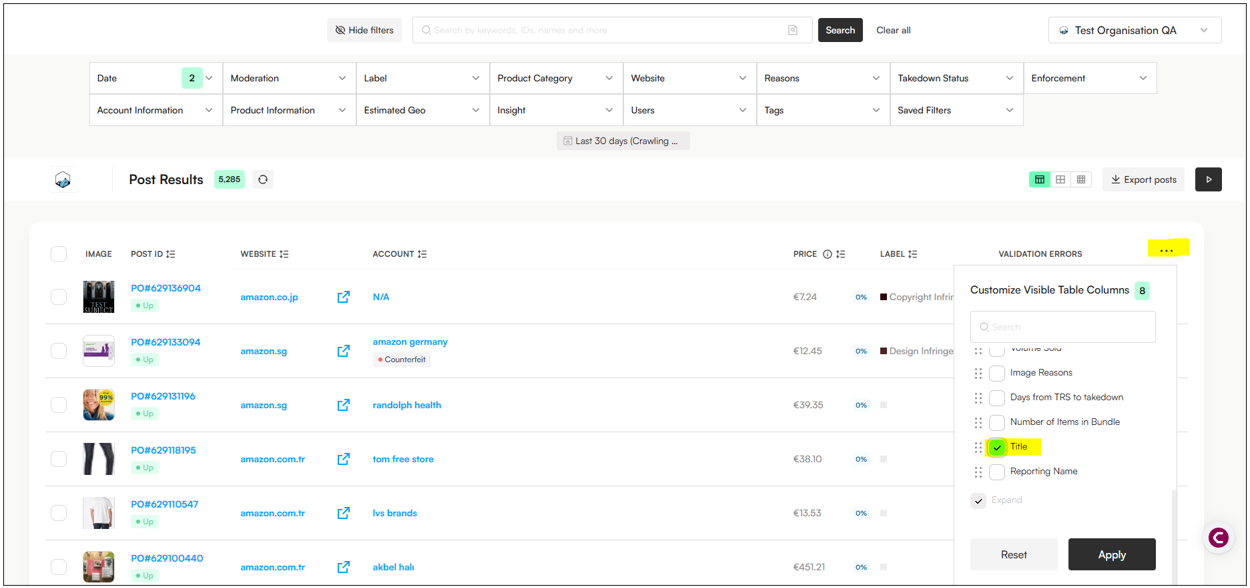
Task: Click the column search field in customize panel
Action: point(1063,327)
